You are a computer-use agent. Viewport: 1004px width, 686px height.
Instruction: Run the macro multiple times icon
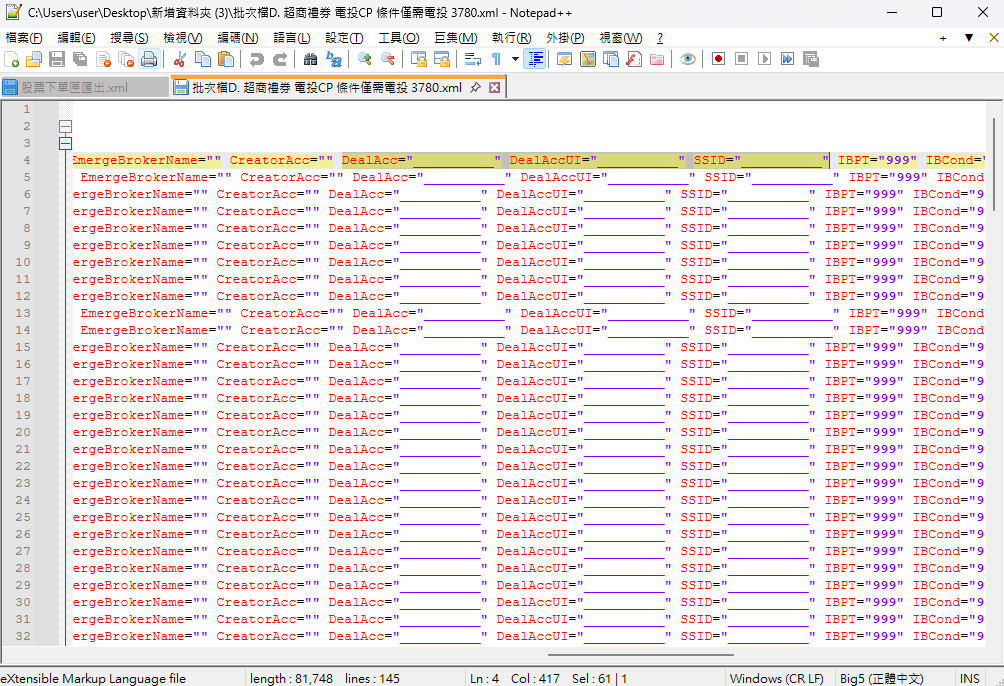coord(788,60)
